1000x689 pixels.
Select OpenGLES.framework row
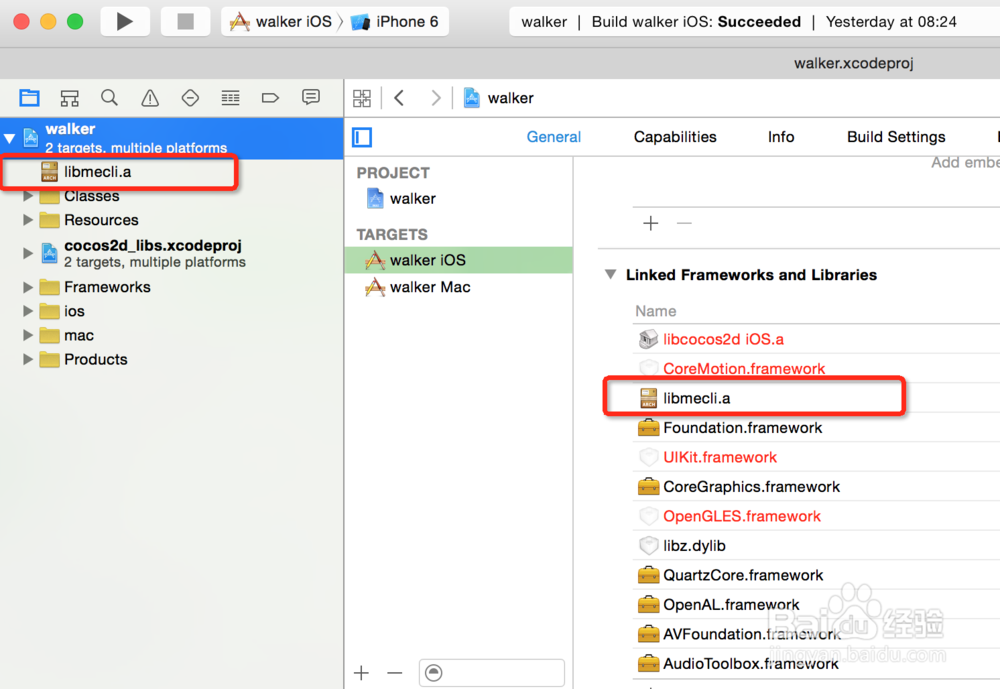tap(816, 516)
